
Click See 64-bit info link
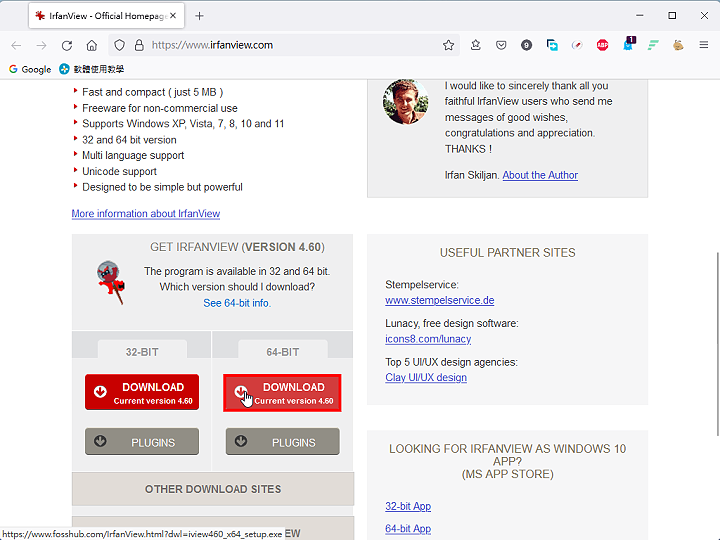tap(237, 303)
